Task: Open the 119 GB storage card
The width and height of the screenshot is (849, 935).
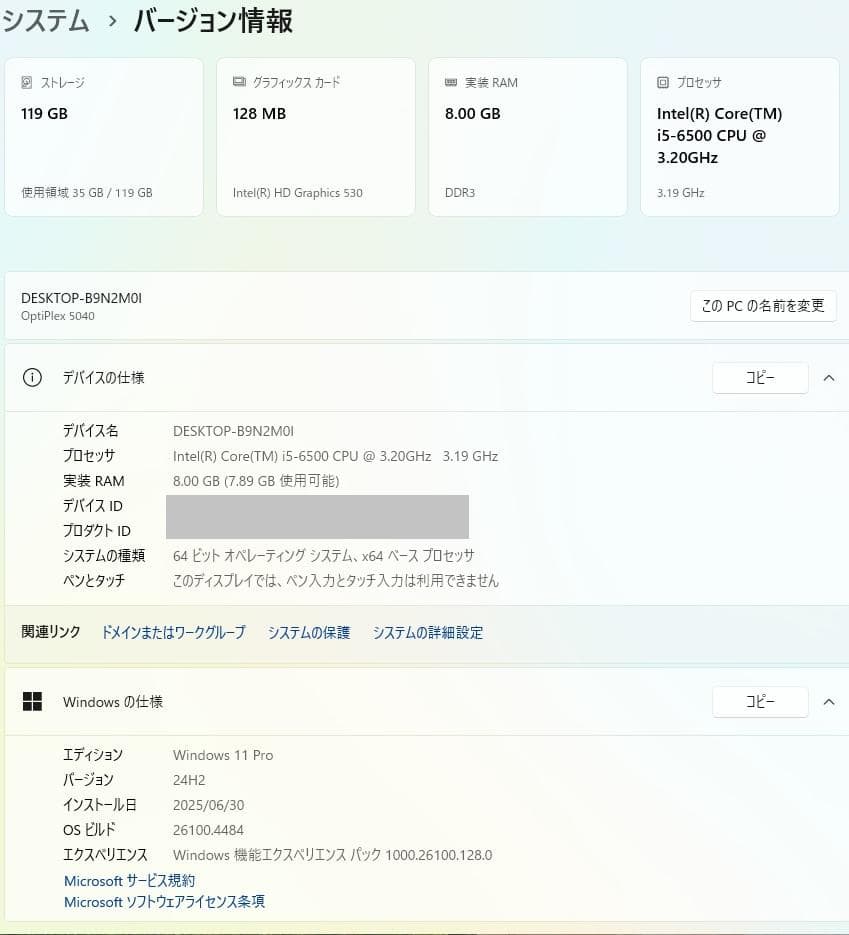Action: (x=104, y=137)
